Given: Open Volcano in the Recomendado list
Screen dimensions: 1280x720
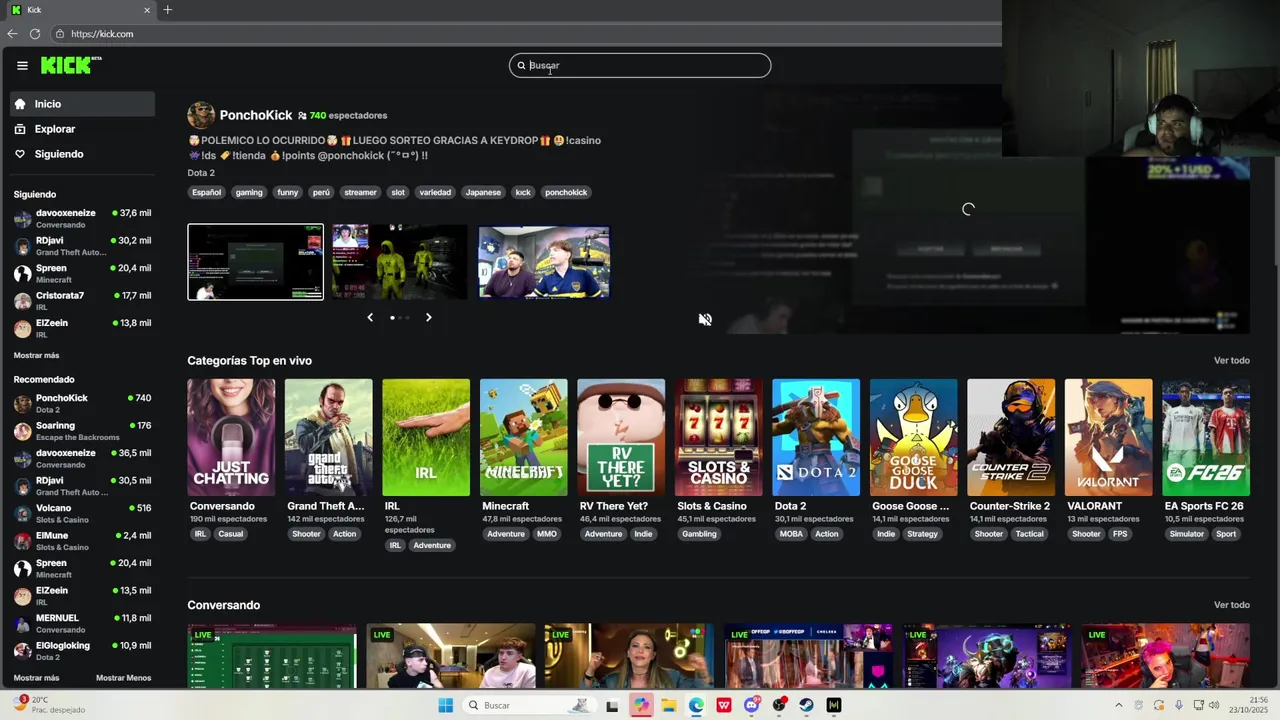Looking at the screenshot, I should (83, 513).
